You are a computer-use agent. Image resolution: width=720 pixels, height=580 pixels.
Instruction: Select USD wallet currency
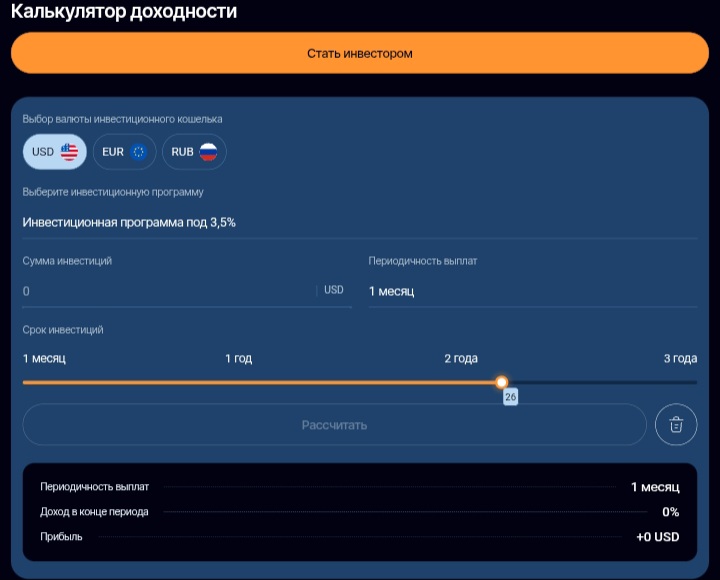tap(55, 152)
